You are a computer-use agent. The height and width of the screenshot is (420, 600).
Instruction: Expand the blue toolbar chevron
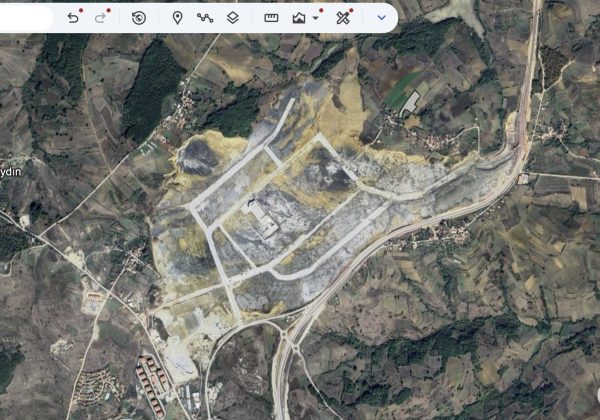click(382, 18)
